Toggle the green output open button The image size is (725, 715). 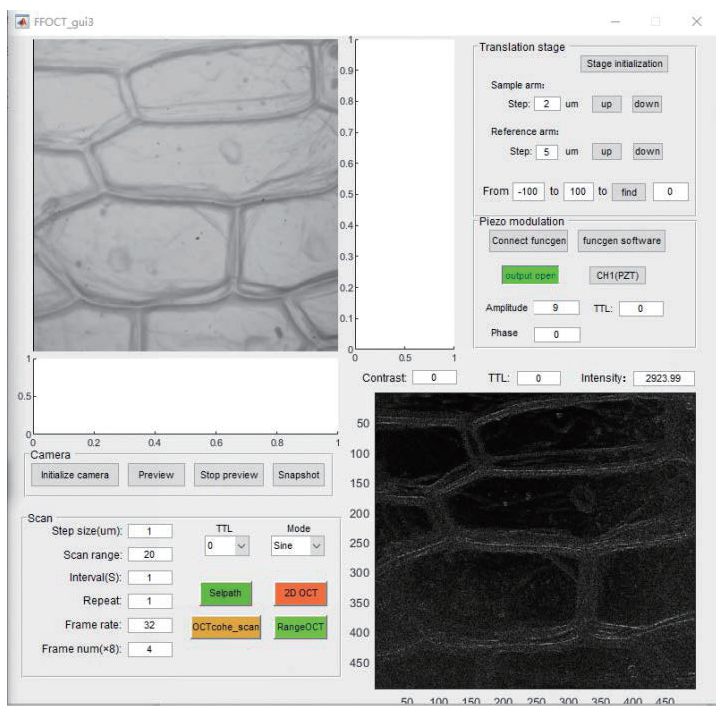pyautogui.click(x=530, y=275)
